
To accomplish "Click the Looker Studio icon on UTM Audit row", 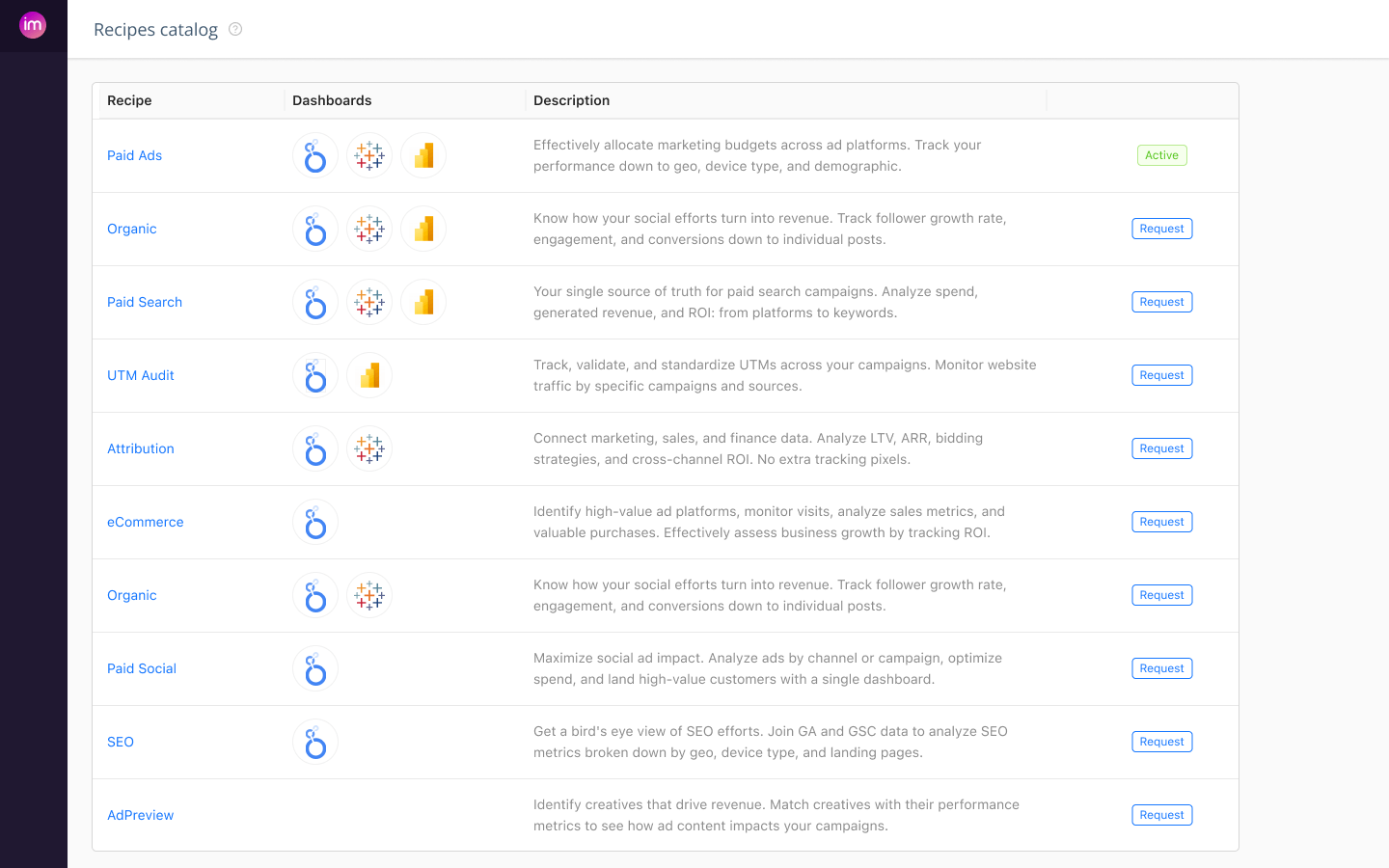I will pyautogui.click(x=369, y=375).
